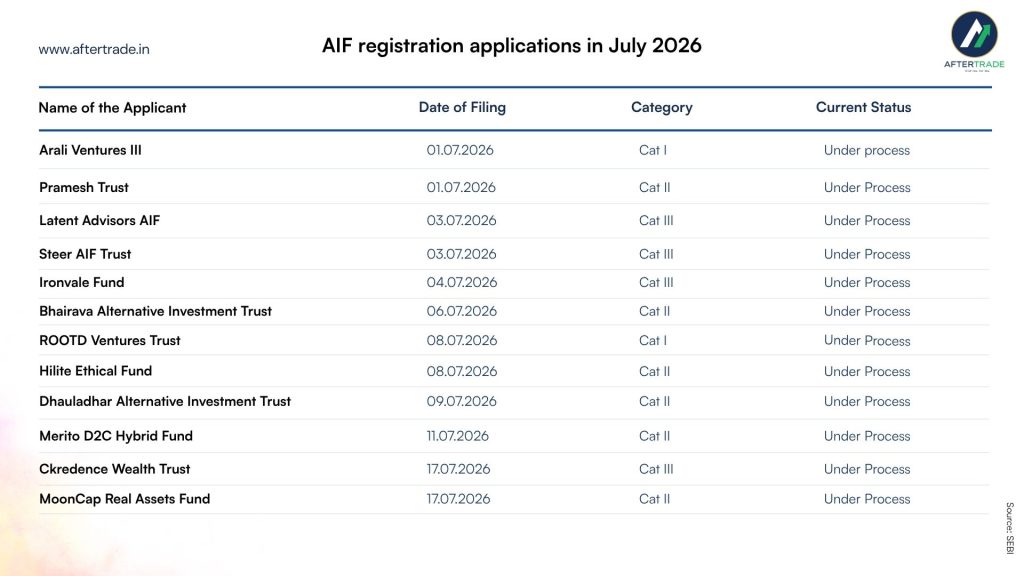Viewport: 1024px width, 576px height.
Task: Click the filing date of Latent Advisors AIF
Action: [x=462, y=221]
